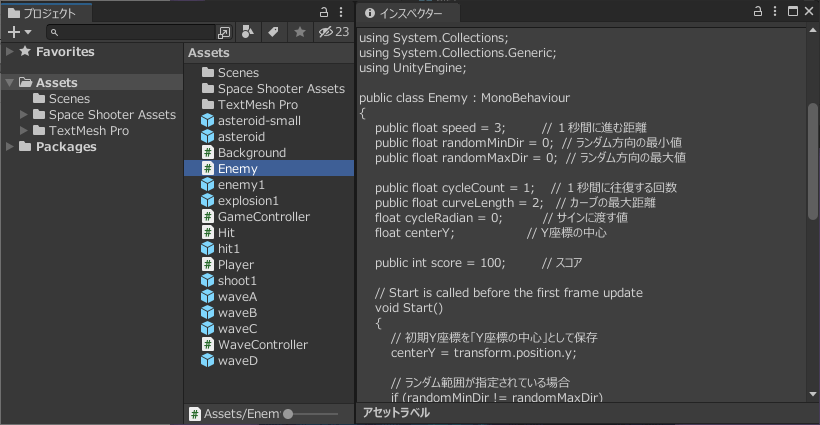Expand the Favorites tree node
This screenshot has width=820, height=425.
click(9, 51)
